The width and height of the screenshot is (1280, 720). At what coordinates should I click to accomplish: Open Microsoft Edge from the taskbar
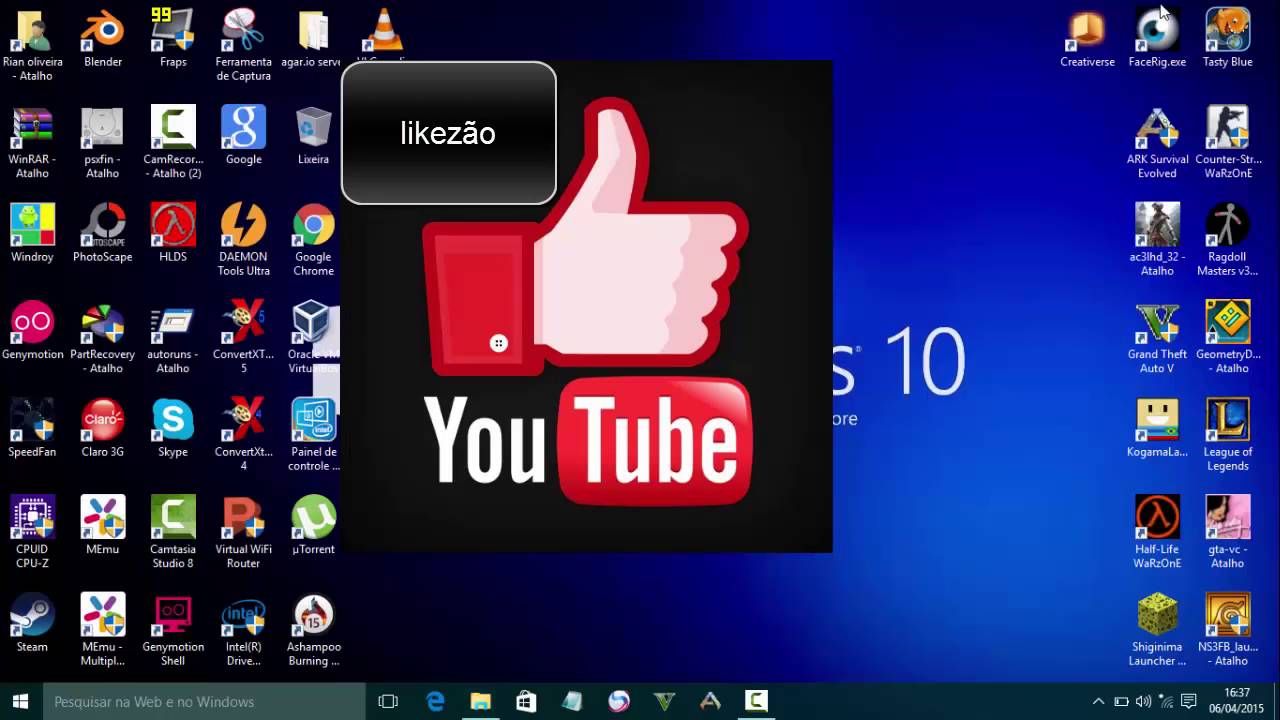pos(435,702)
